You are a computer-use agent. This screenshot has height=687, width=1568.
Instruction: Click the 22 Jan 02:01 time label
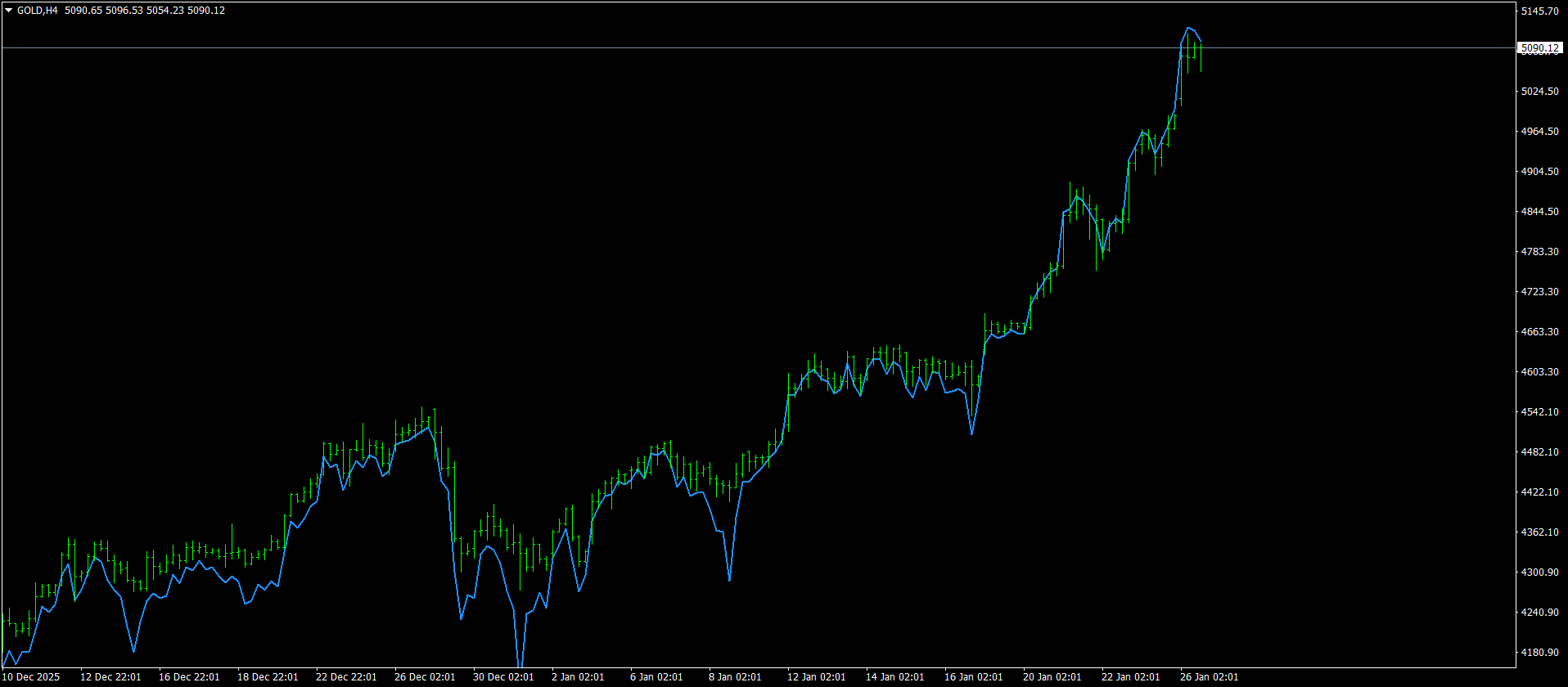coord(1130,677)
